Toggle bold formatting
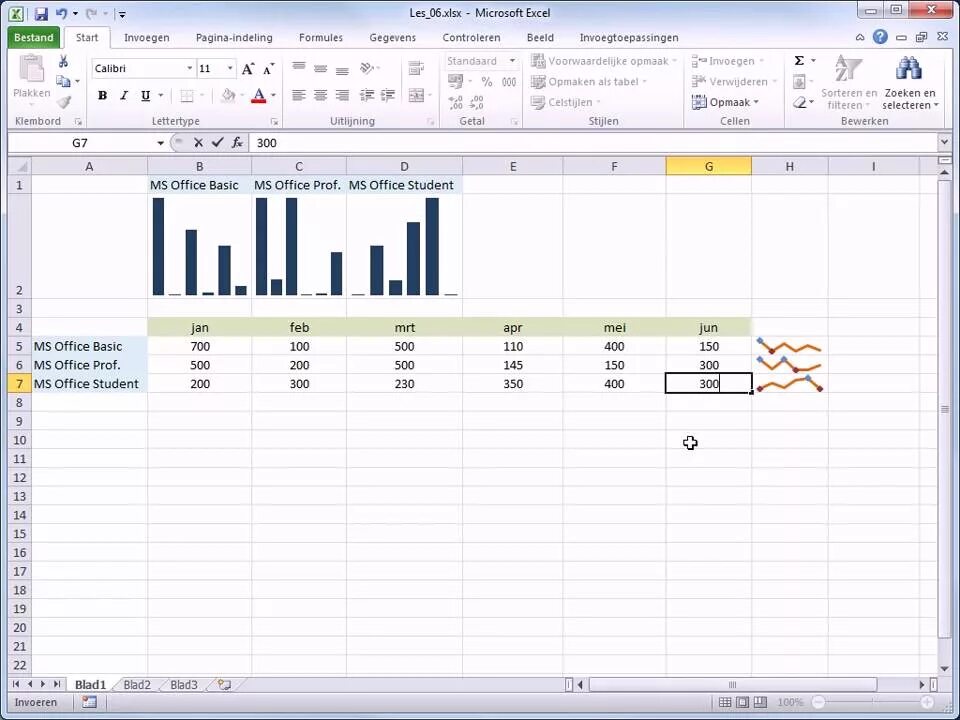The width and height of the screenshot is (960, 720). [x=102, y=96]
